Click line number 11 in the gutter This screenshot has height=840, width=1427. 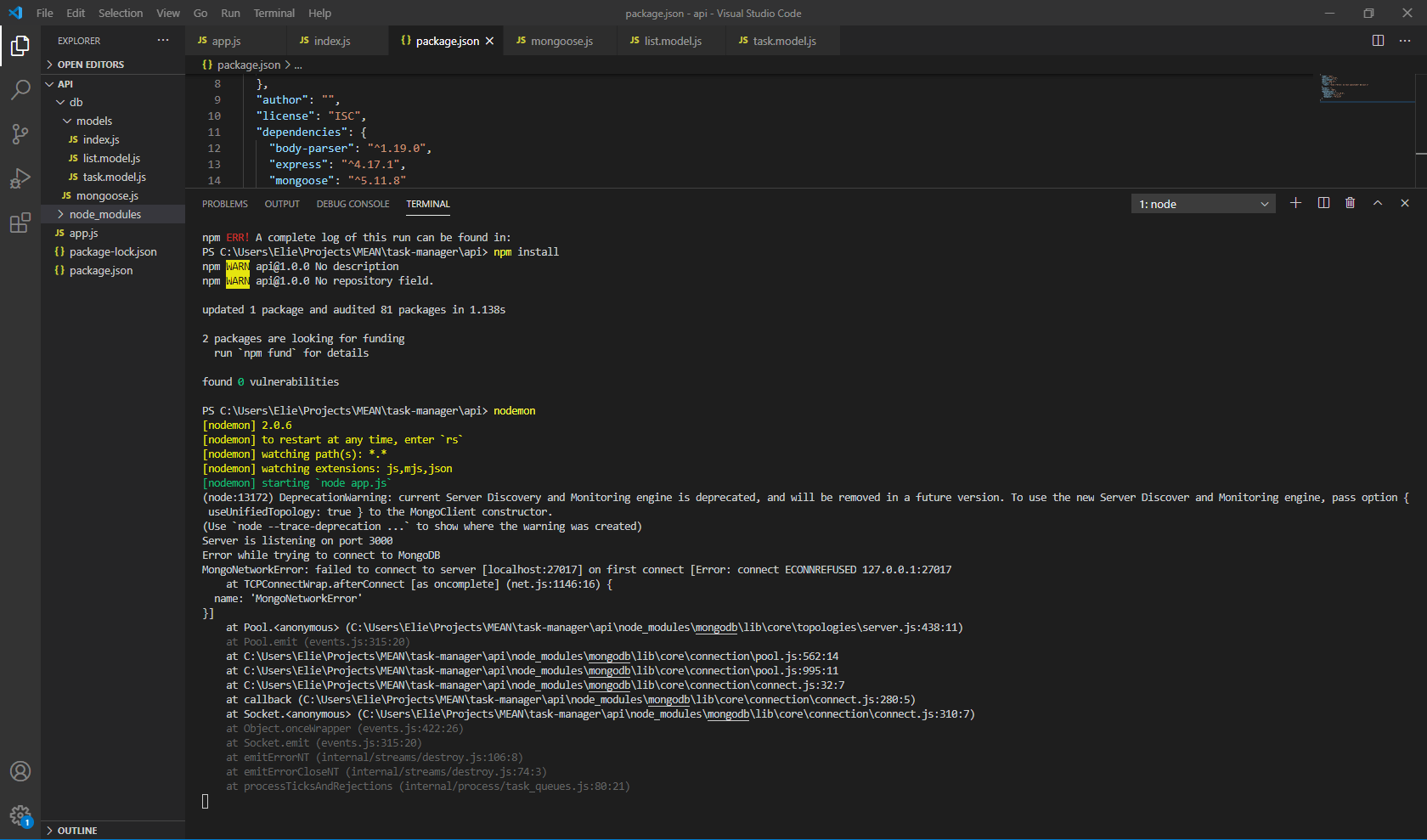[214, 132]
